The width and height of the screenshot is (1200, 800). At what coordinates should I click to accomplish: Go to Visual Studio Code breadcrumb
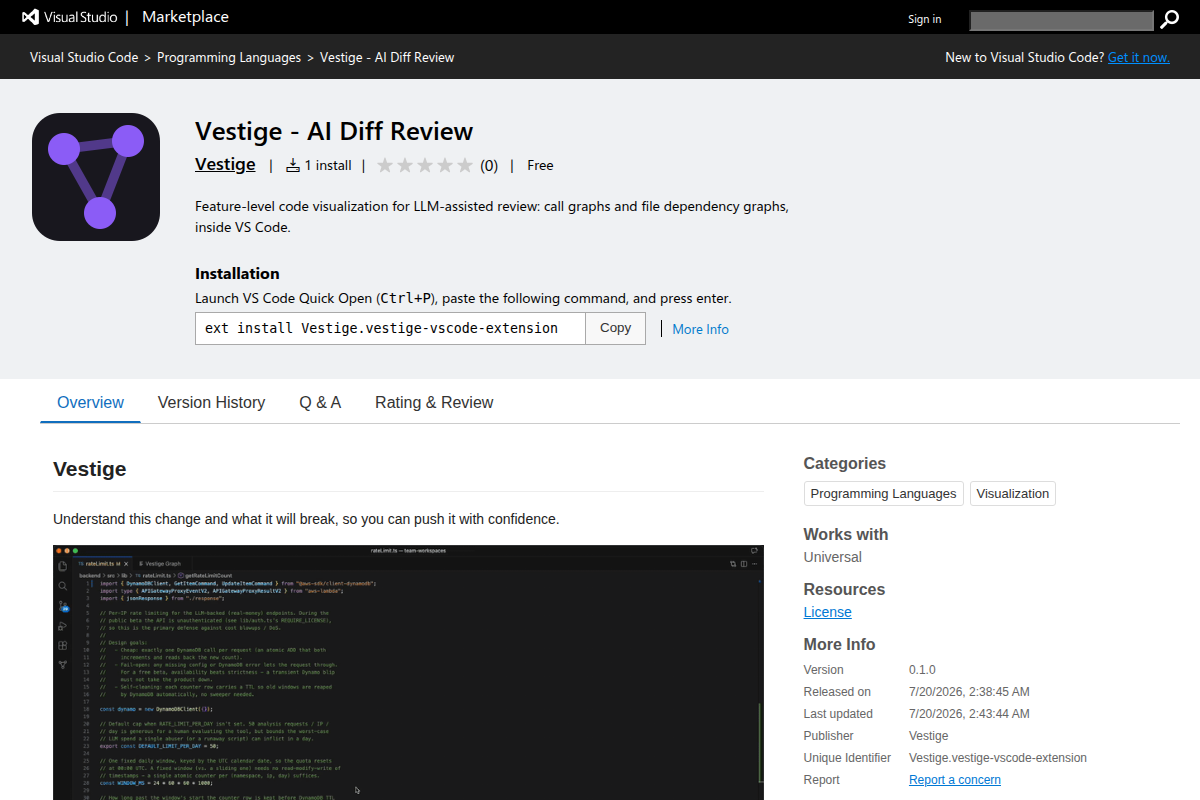point(84,57)
